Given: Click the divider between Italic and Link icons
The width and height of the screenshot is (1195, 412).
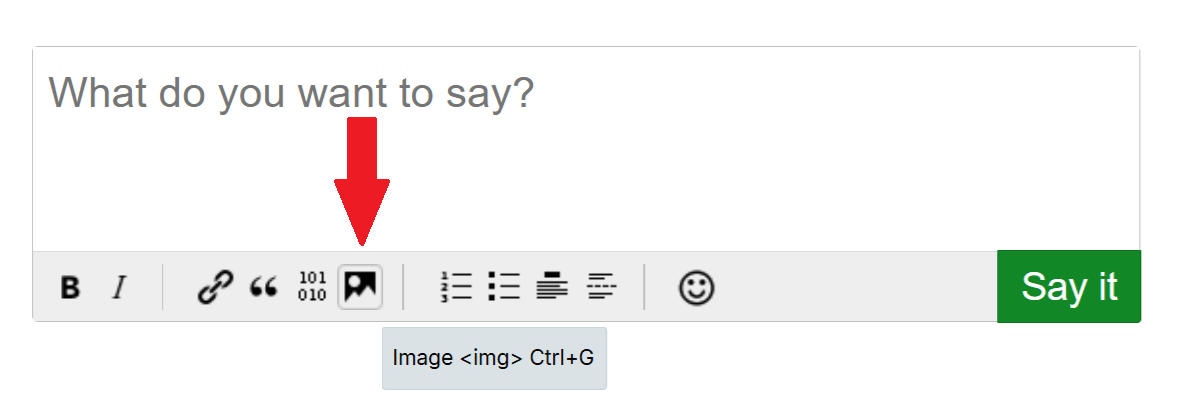Looking at the screenshot, I should coord(163,287).
